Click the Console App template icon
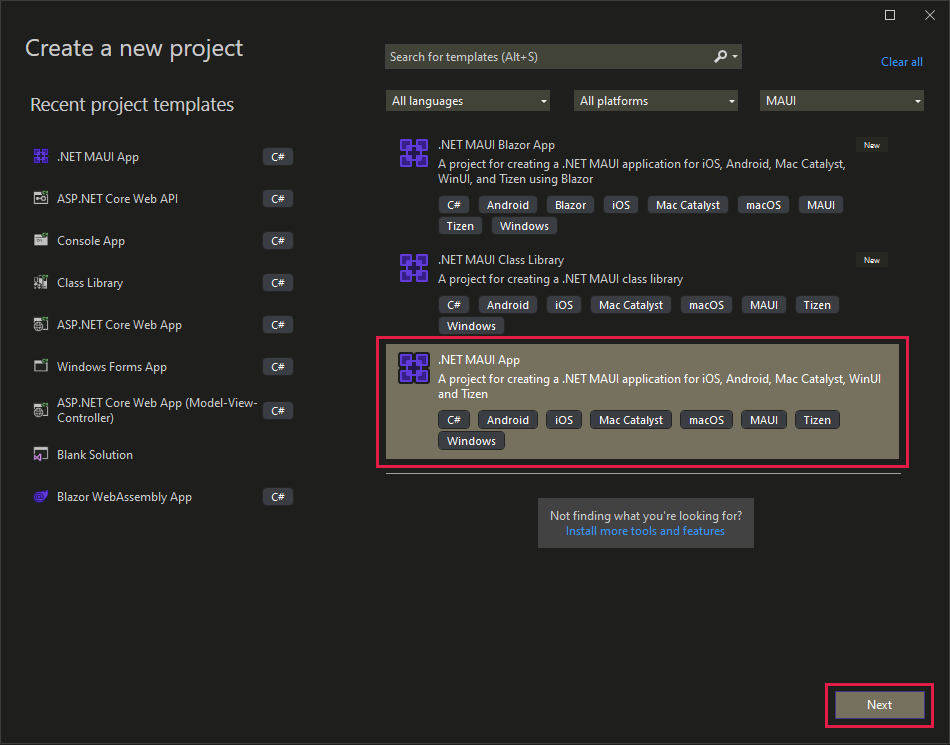Viewport: 950px width, 745px height. [x=41, y=240]
